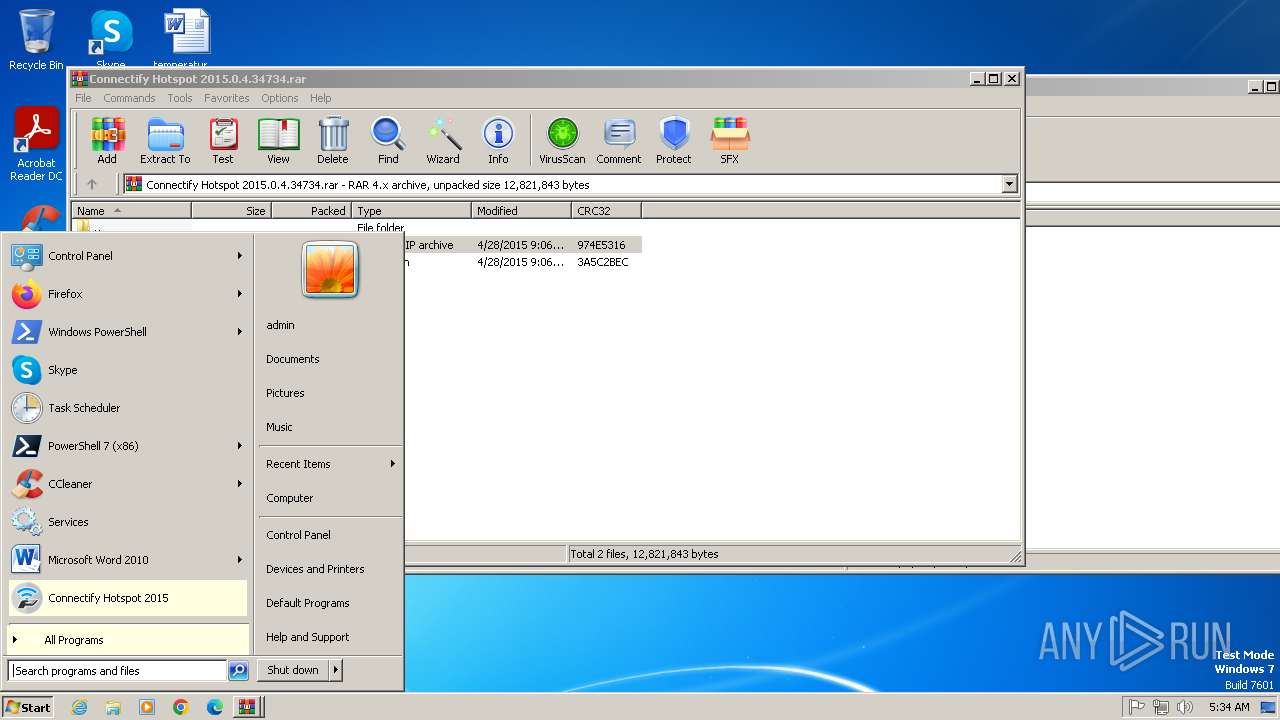This screenshot has height=720, width=1280.
Task: Go up one folder level arrow
Action: click(x=92, y=184)
